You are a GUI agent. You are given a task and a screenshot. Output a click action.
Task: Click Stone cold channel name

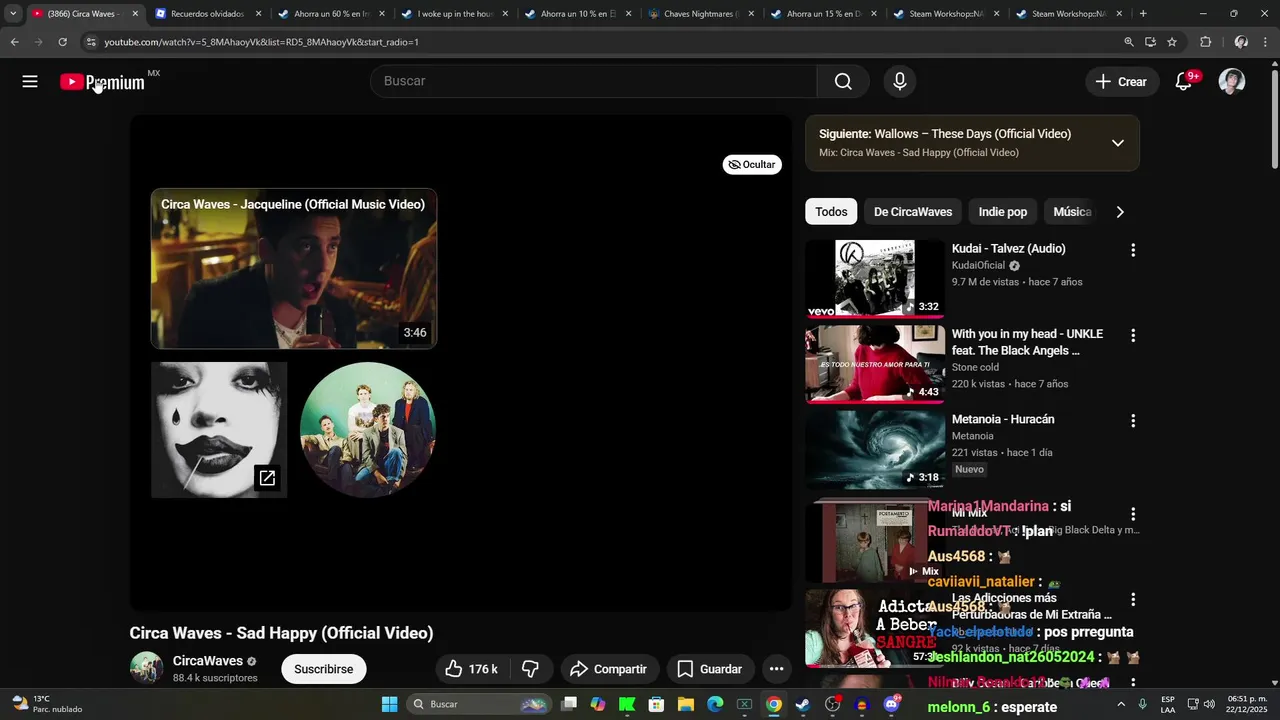point(976,367)
